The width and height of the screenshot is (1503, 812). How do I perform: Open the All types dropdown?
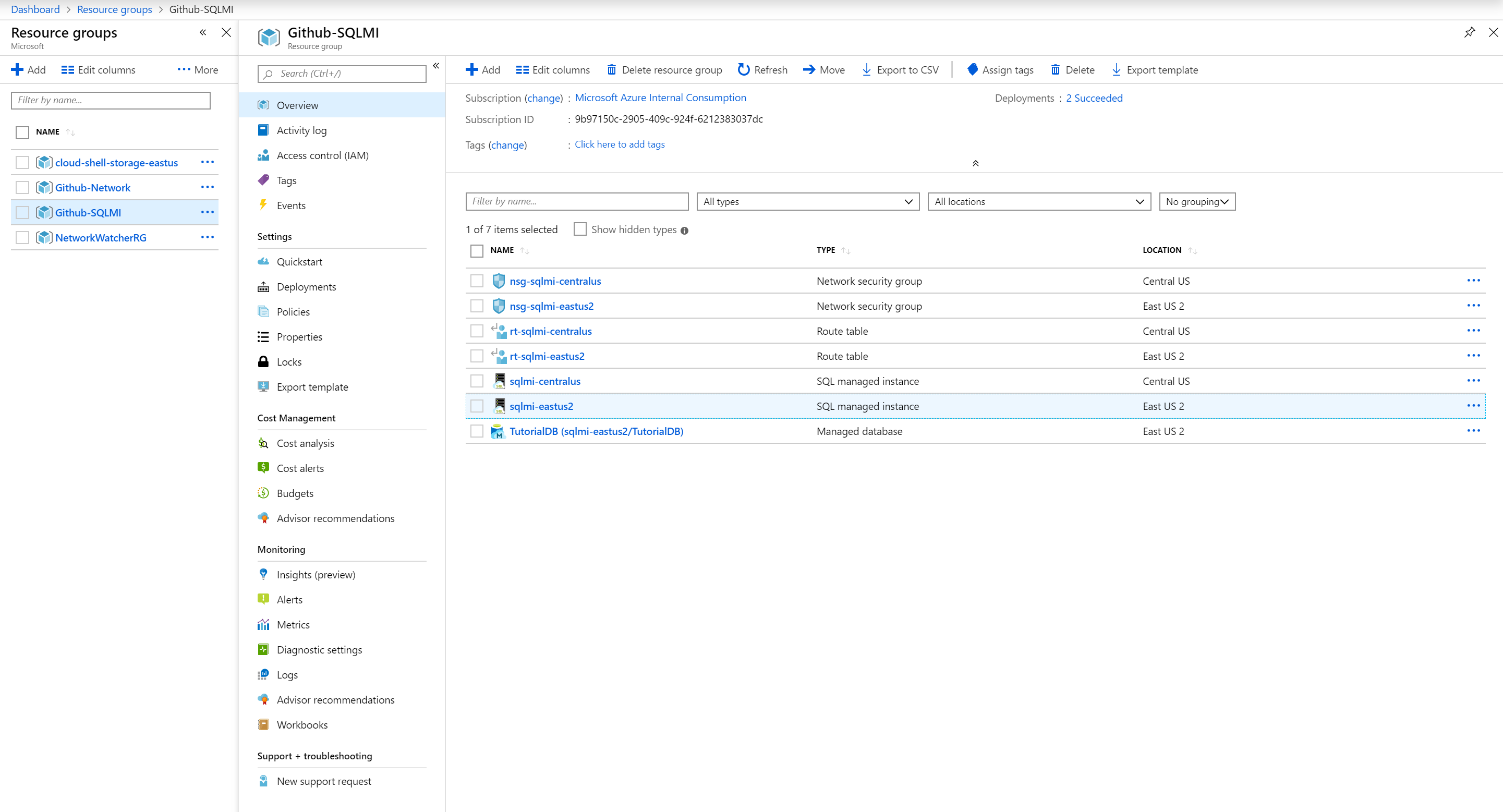[x=807, y=201]
